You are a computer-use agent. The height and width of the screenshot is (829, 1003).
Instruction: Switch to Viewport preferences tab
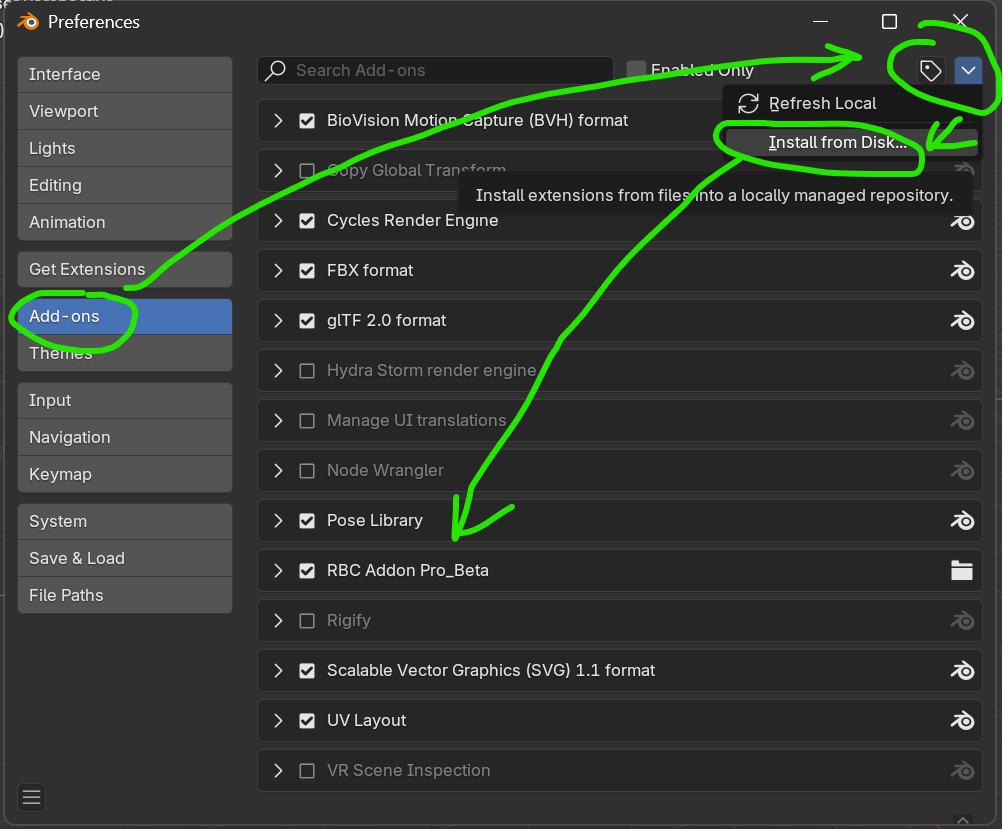point(125,112)
